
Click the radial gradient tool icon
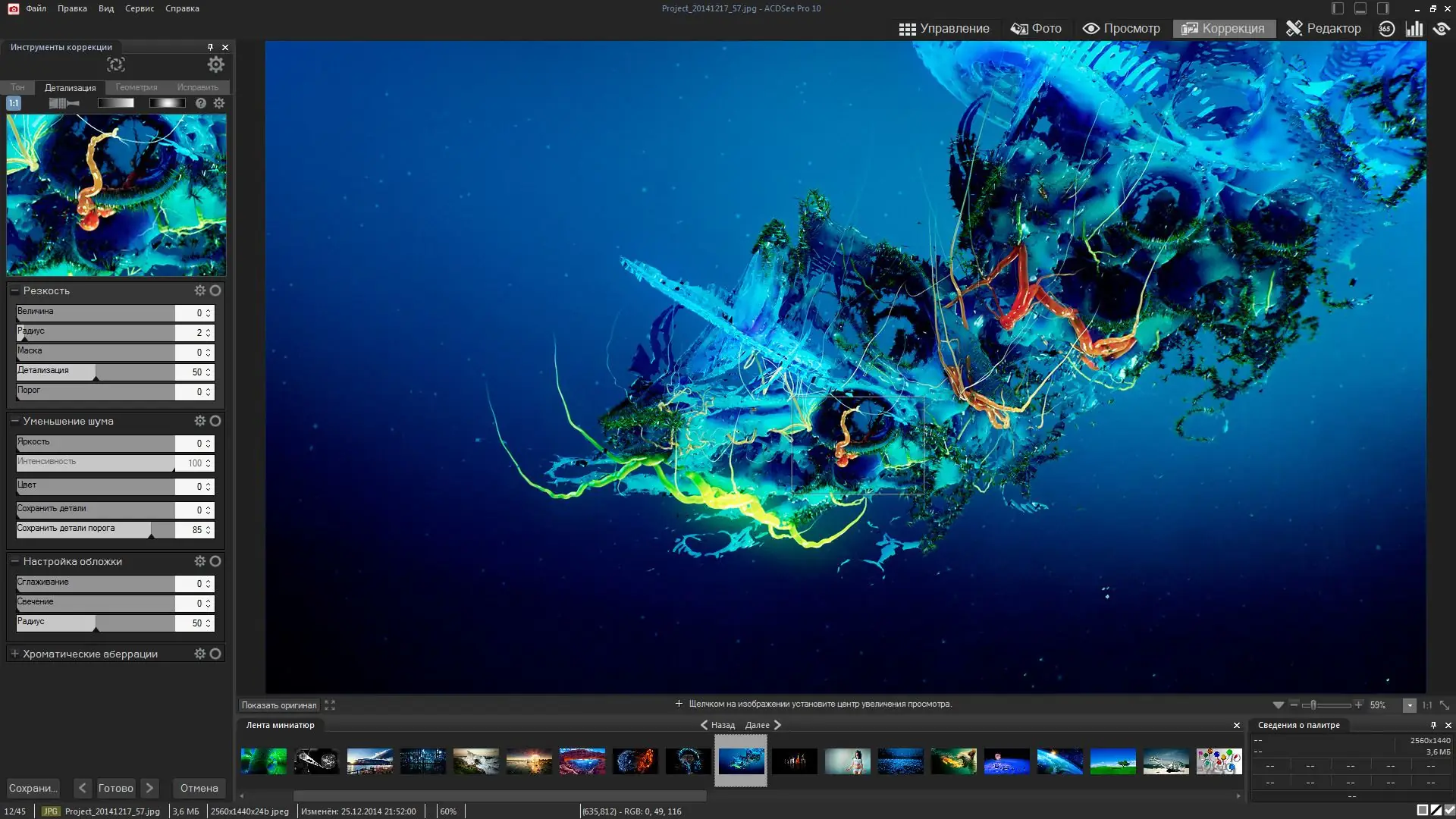(167, 103)
